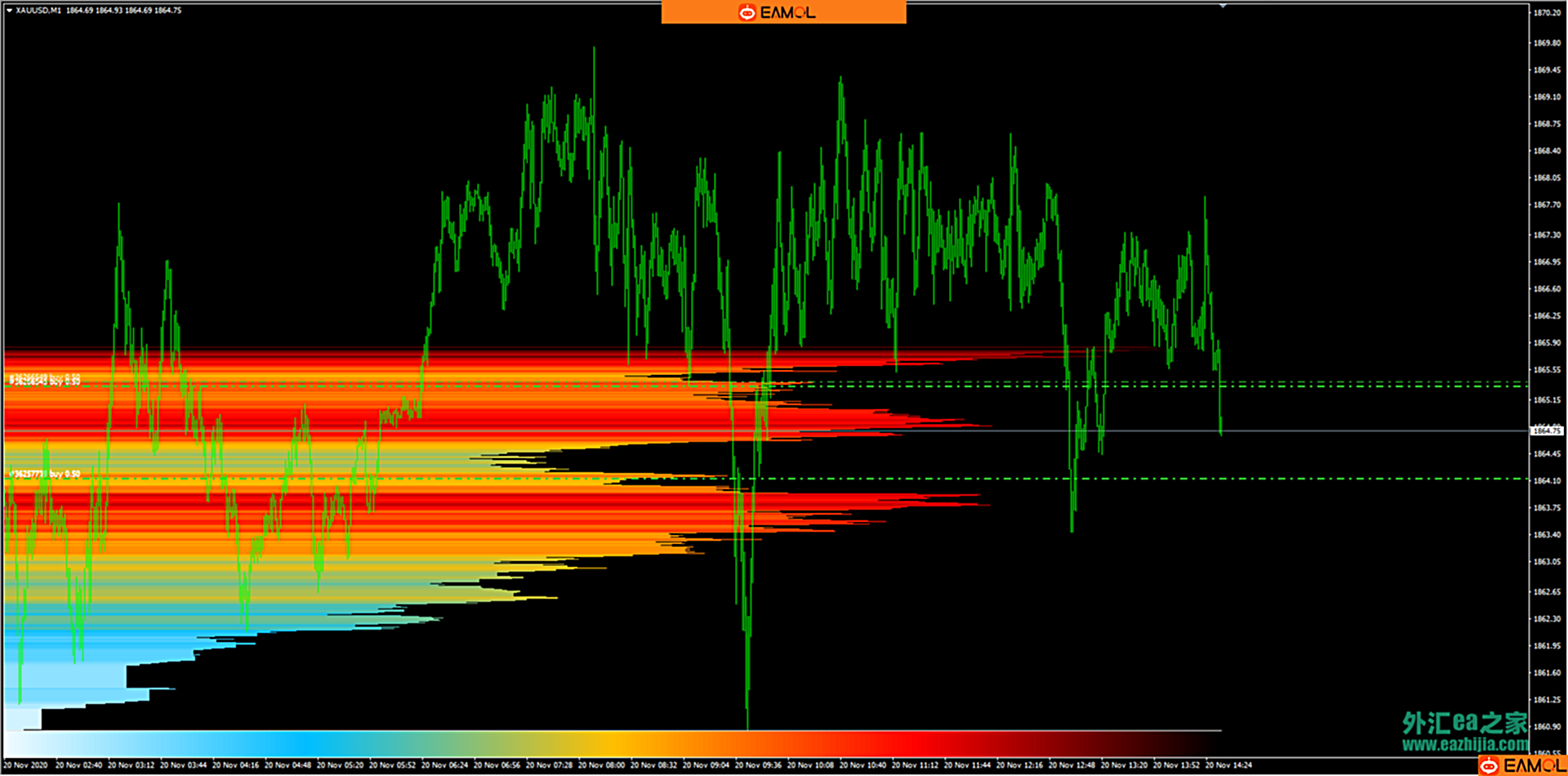Click the 20 Nov 2020 date label
The image size is (1568, 776).
tap(25, 765)
